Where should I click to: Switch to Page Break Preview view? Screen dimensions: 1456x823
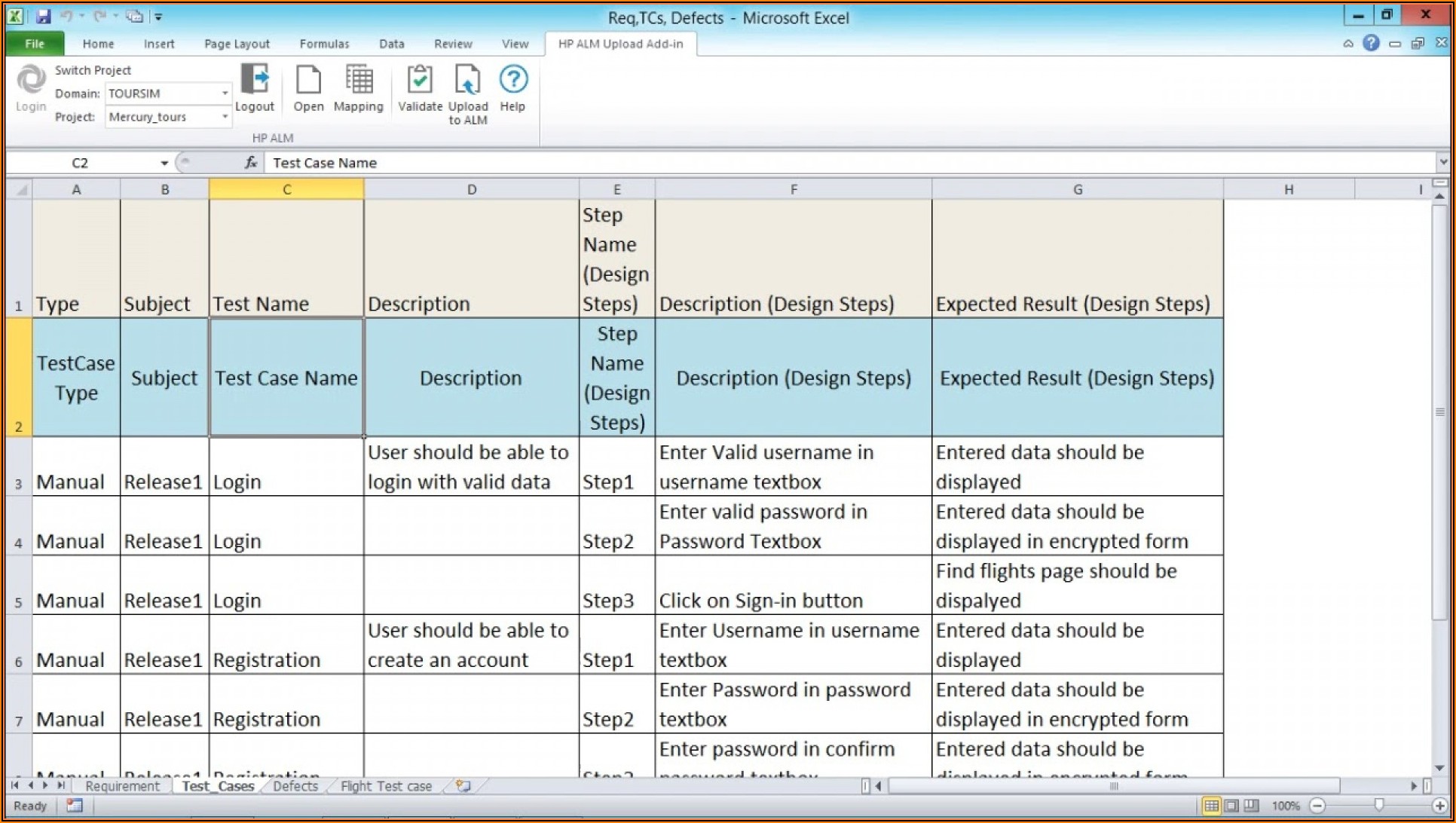tap(1251, 806)
